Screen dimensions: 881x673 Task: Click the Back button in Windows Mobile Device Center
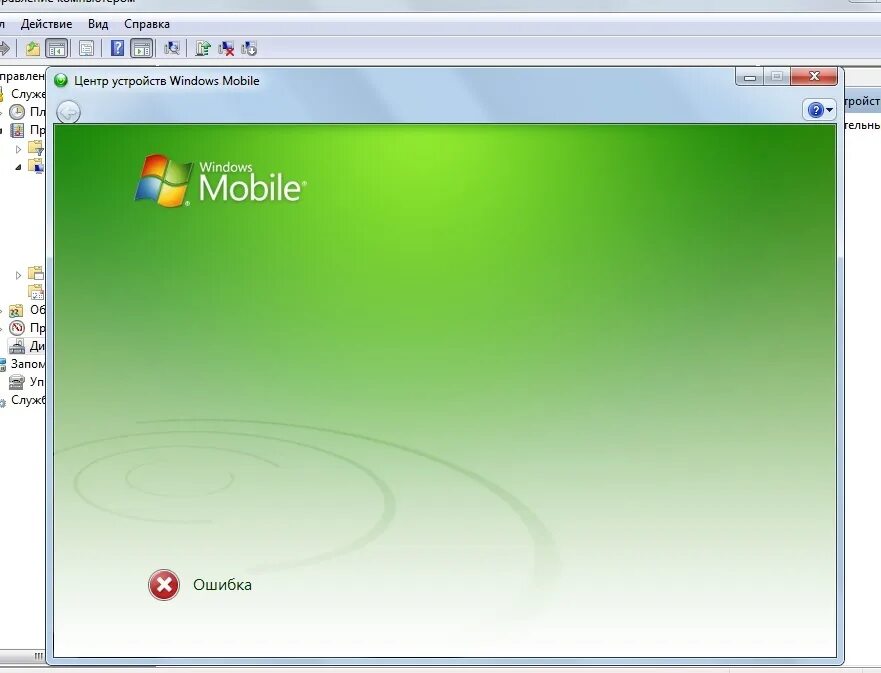point(69,112)
